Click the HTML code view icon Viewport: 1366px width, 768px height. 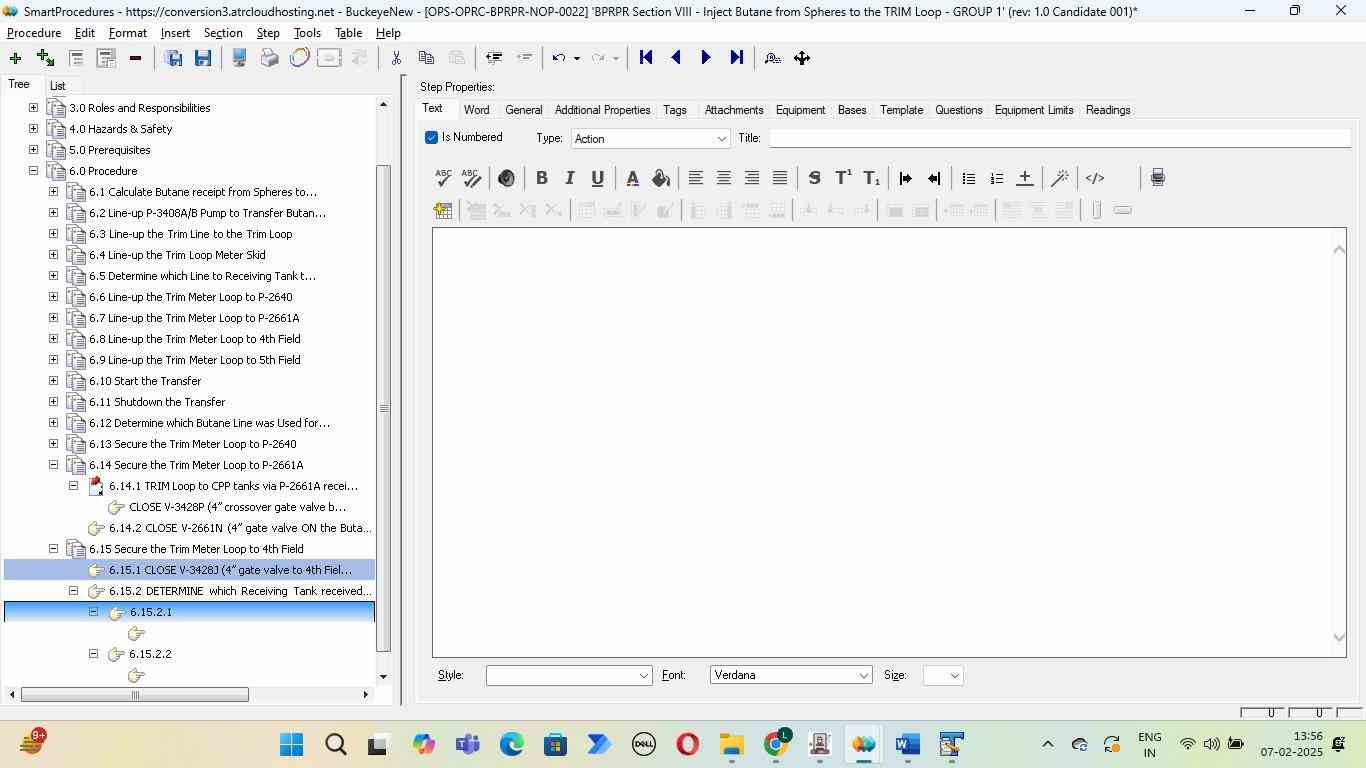click(x=1095, y=178)
